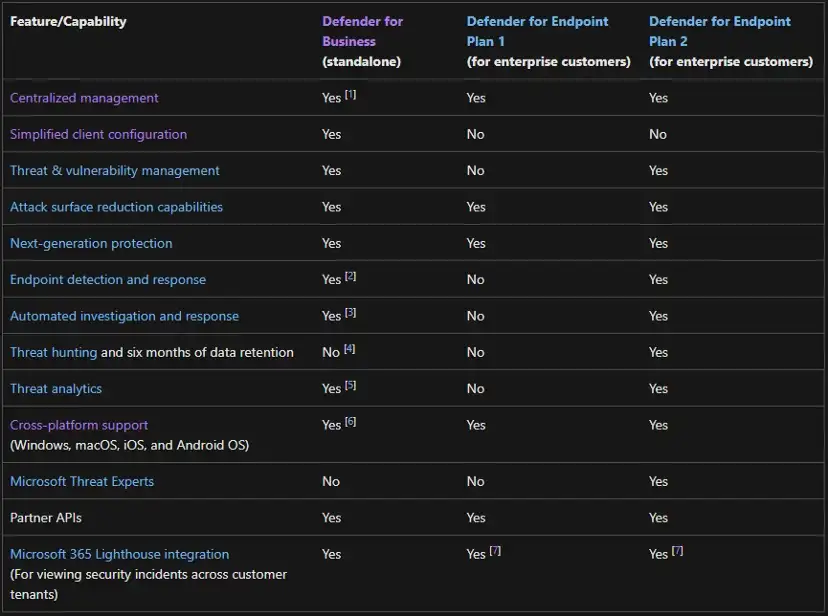Image resolution: width=828 pixels, height=616 pixels.
Task: Open Defender for Endpoint Plan 2 header
Action: pos(719,31)
